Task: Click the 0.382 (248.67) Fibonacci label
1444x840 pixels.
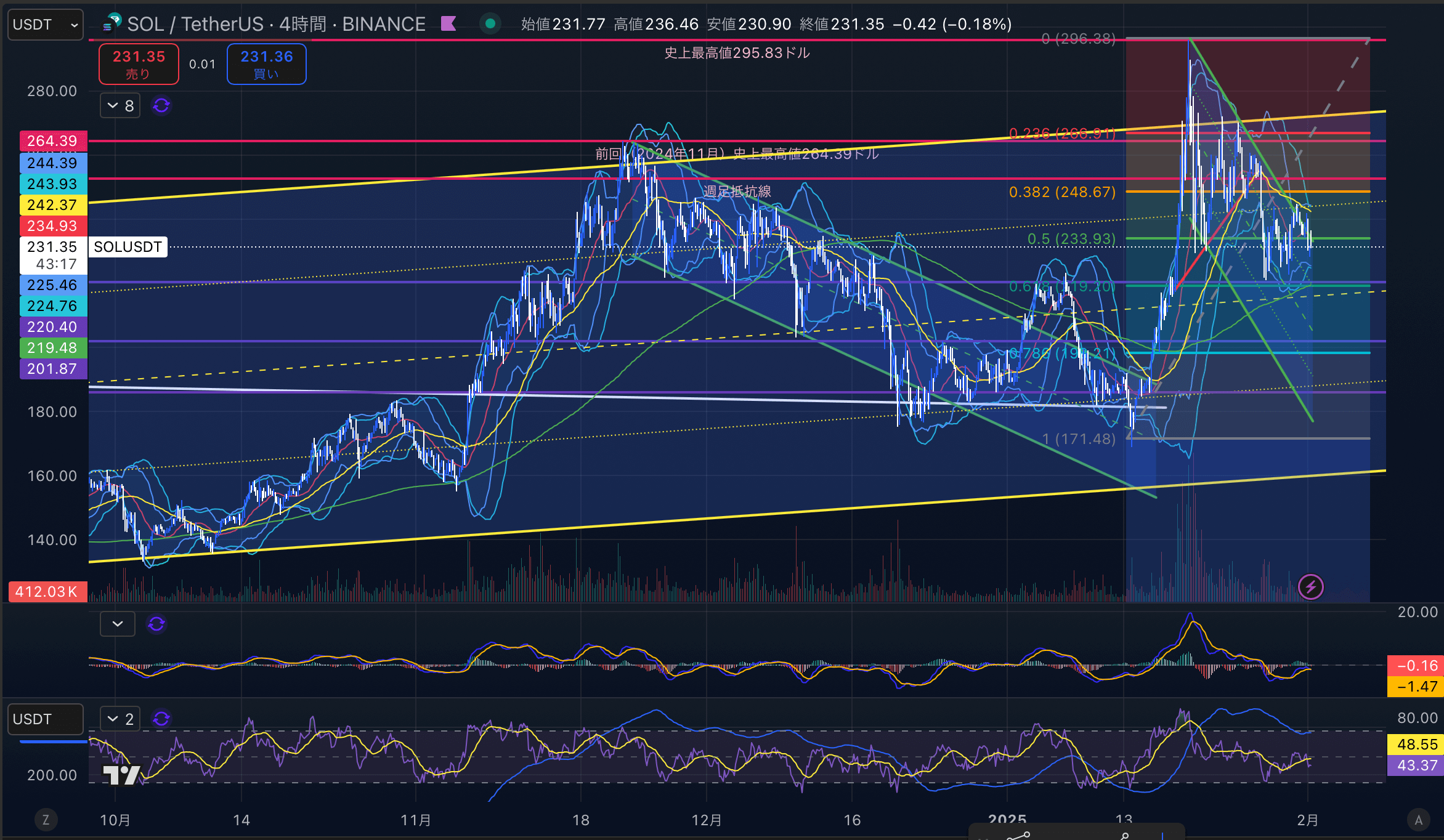Action: [x=1063, y=192]
